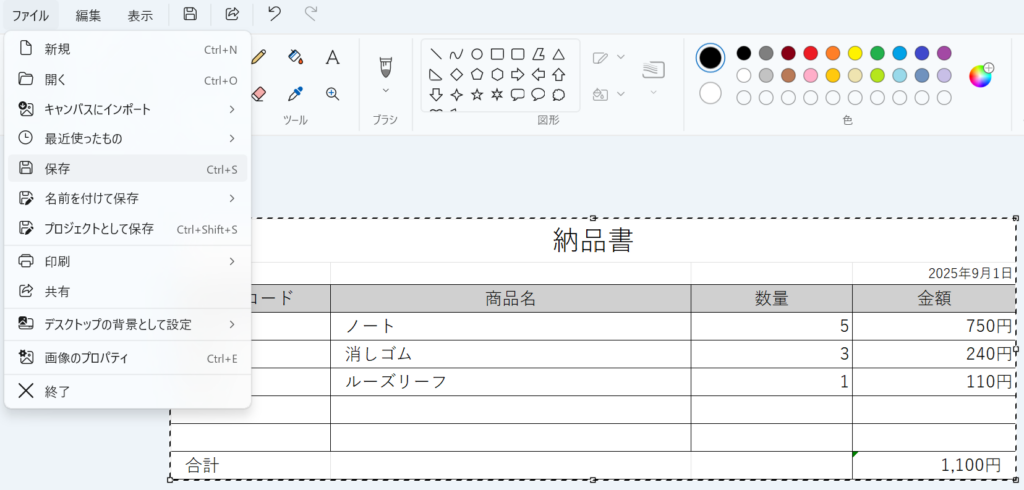The width and height of the screenshot is (1024, 490).
Task: Pick the yellow color swatch
Action: point(855,53)
